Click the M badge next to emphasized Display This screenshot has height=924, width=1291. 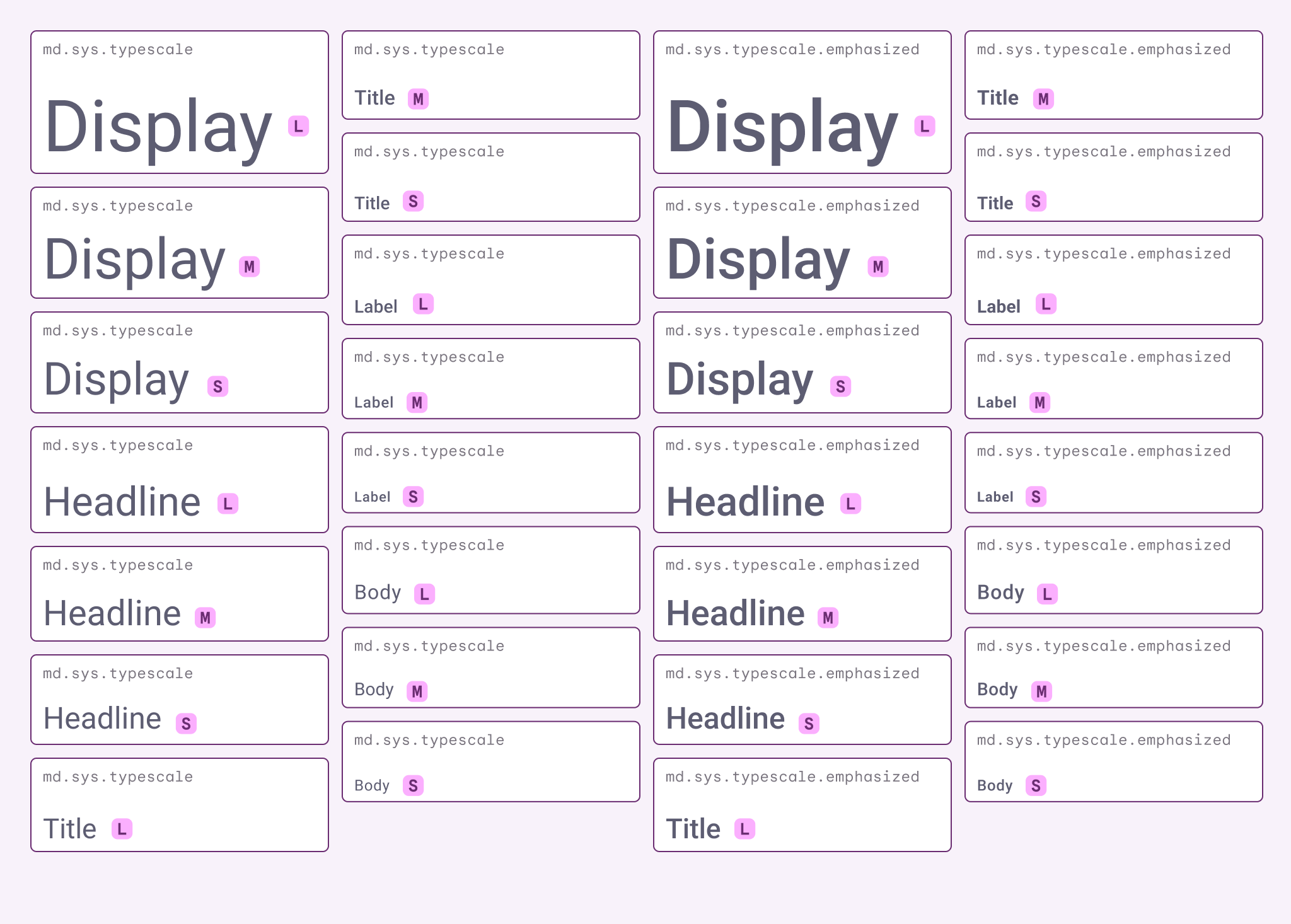(x=877, y=267)
